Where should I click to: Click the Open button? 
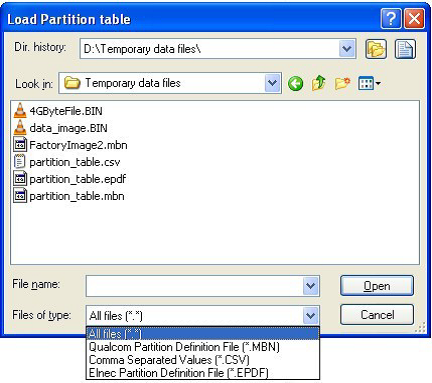[x=377, y=286]
